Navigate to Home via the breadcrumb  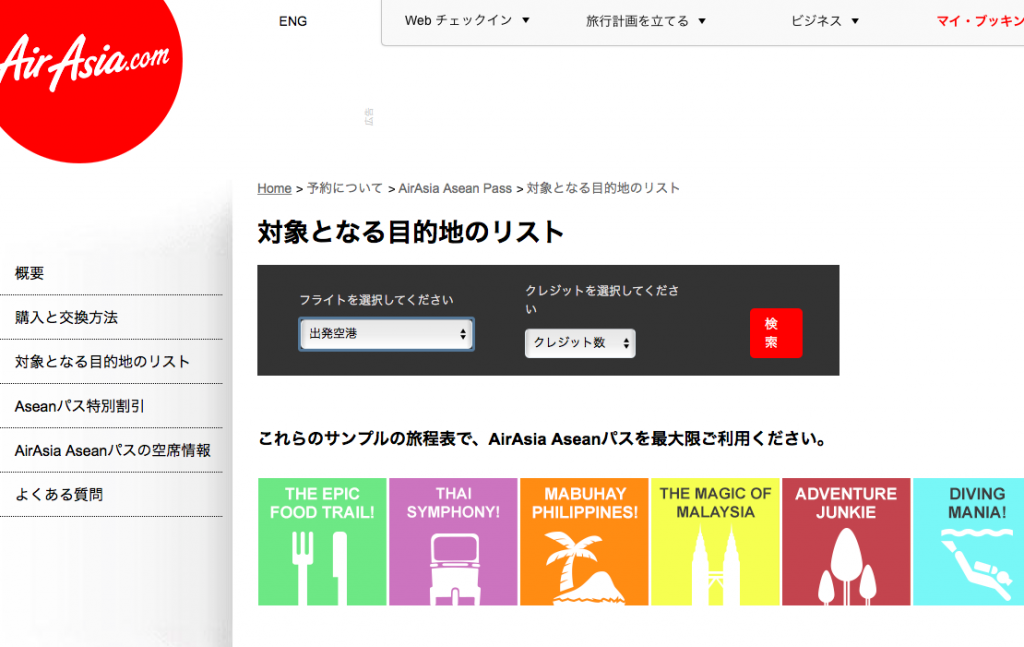273,188
